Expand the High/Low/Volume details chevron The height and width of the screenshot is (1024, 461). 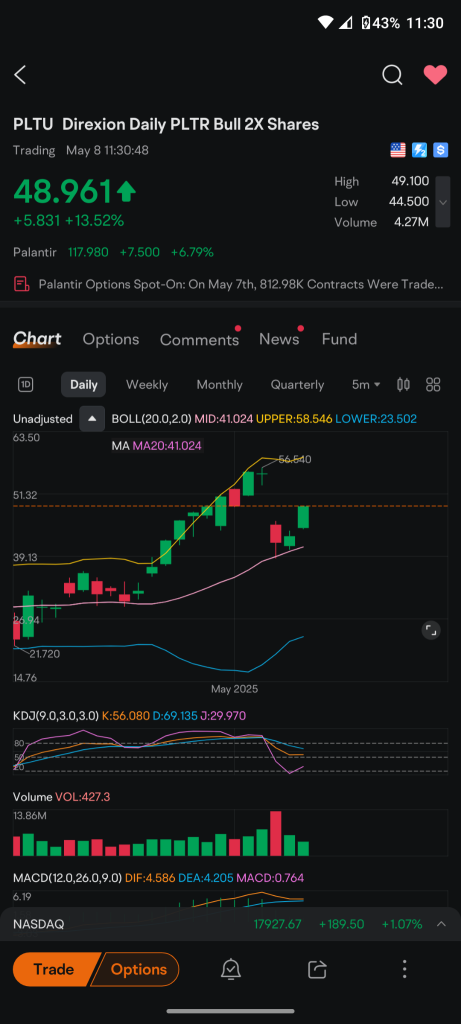tap(443, 202)
